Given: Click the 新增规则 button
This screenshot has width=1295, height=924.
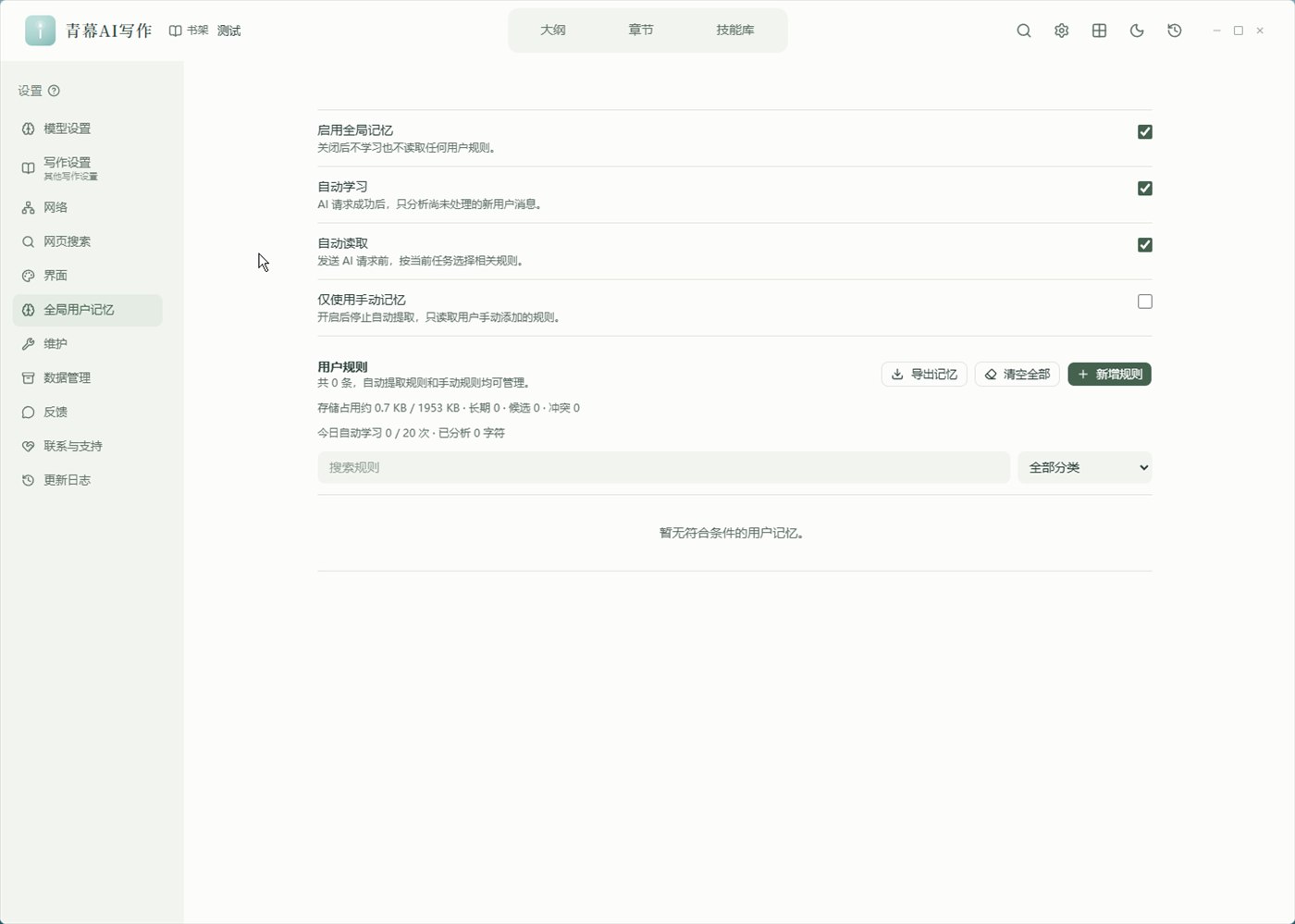Looking at the screenshot, I should pos(1110,374).
